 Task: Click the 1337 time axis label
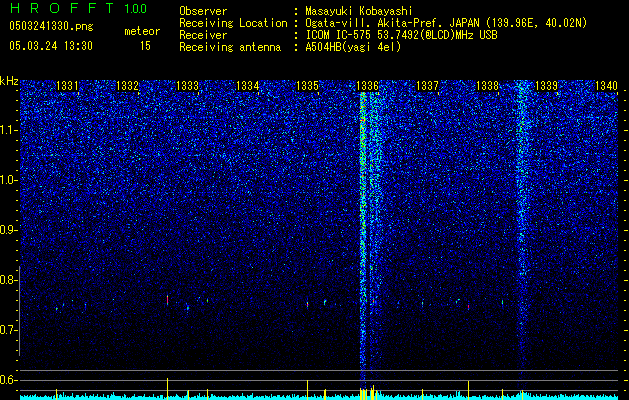(x=427, y=85)
